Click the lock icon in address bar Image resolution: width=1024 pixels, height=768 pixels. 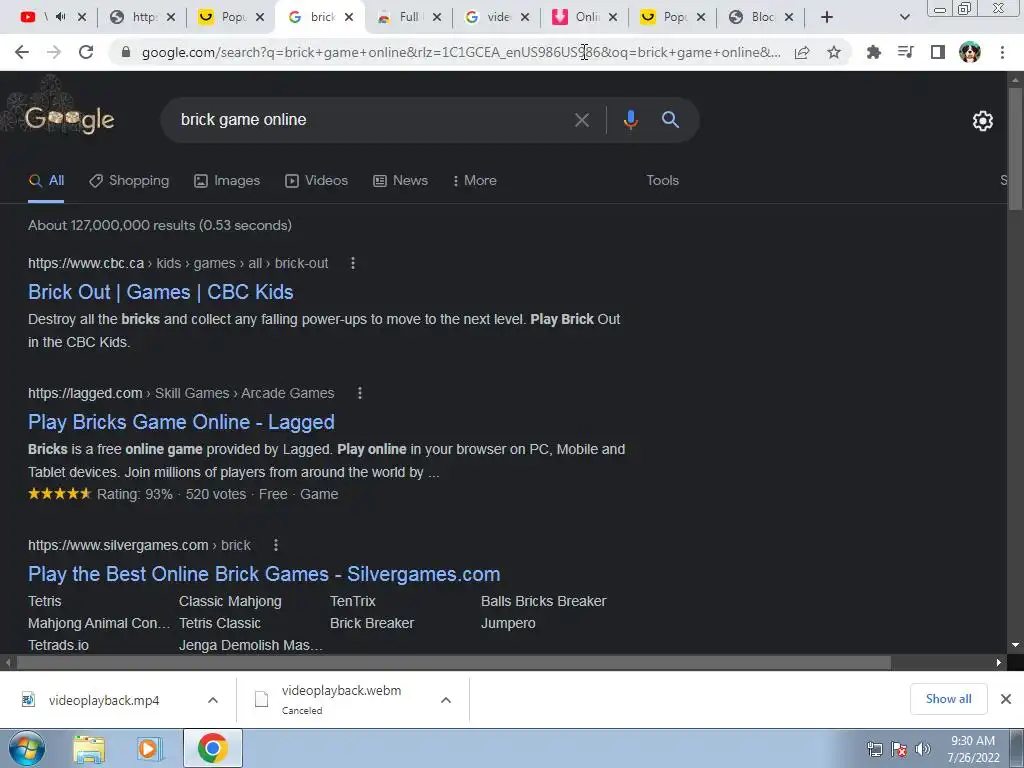pos(126,52)
